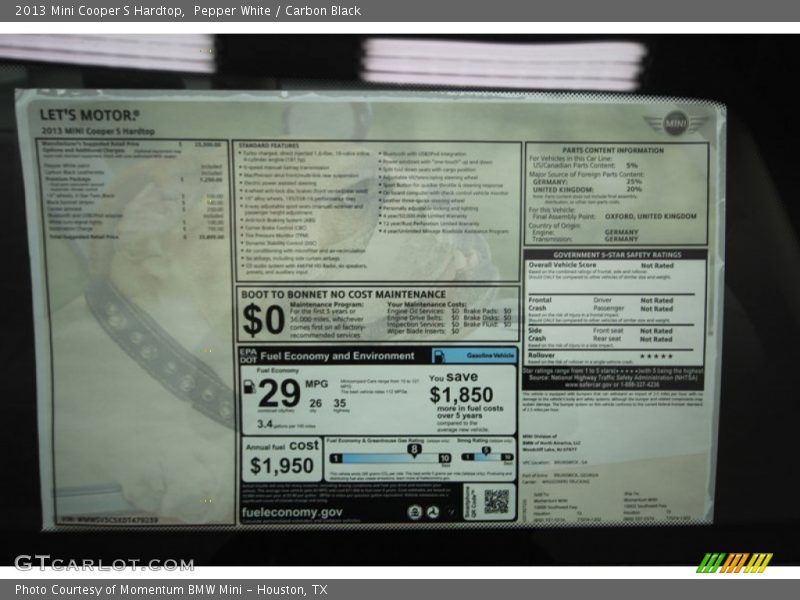Click the '29' combined MPG figure
This screenshot has height=600, width=800.
[x=279, y=393]
